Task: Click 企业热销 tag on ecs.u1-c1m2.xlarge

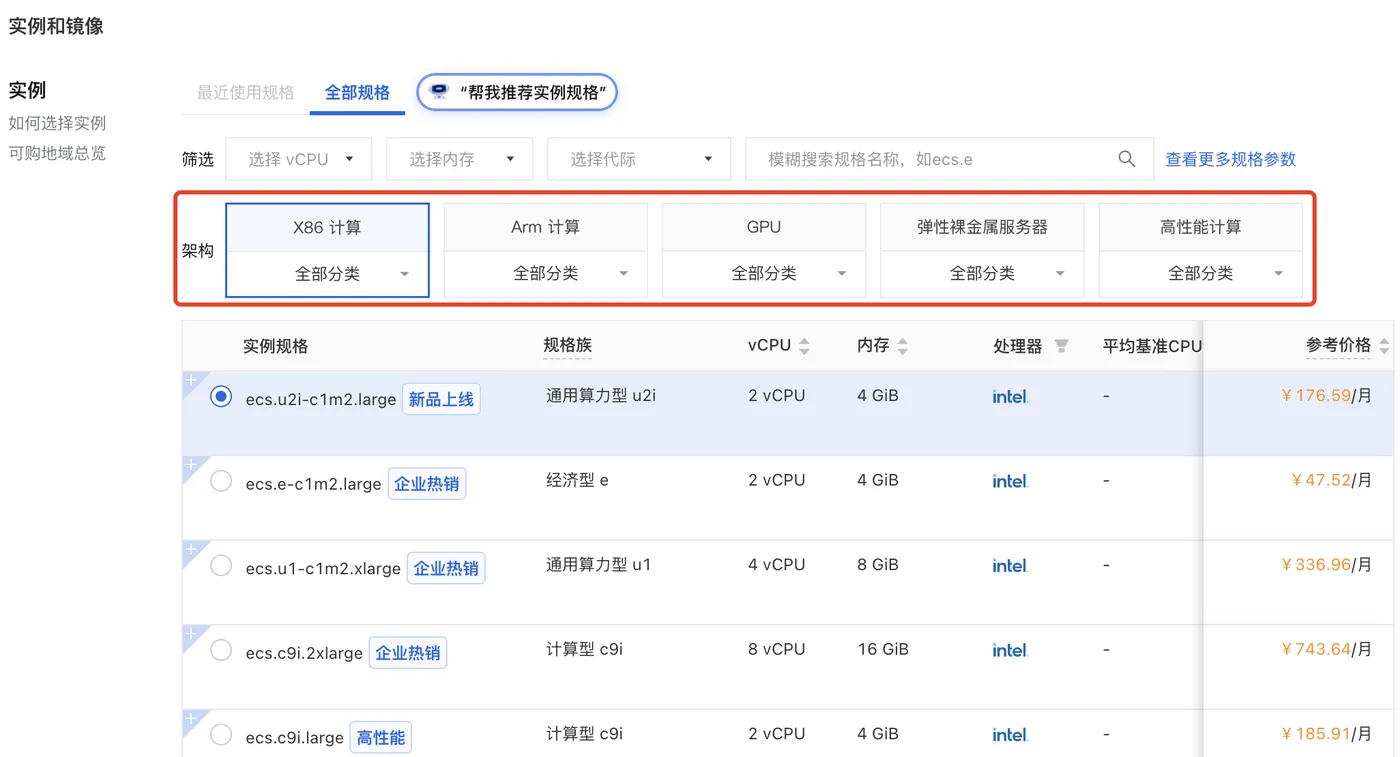Action: point(446,569)
